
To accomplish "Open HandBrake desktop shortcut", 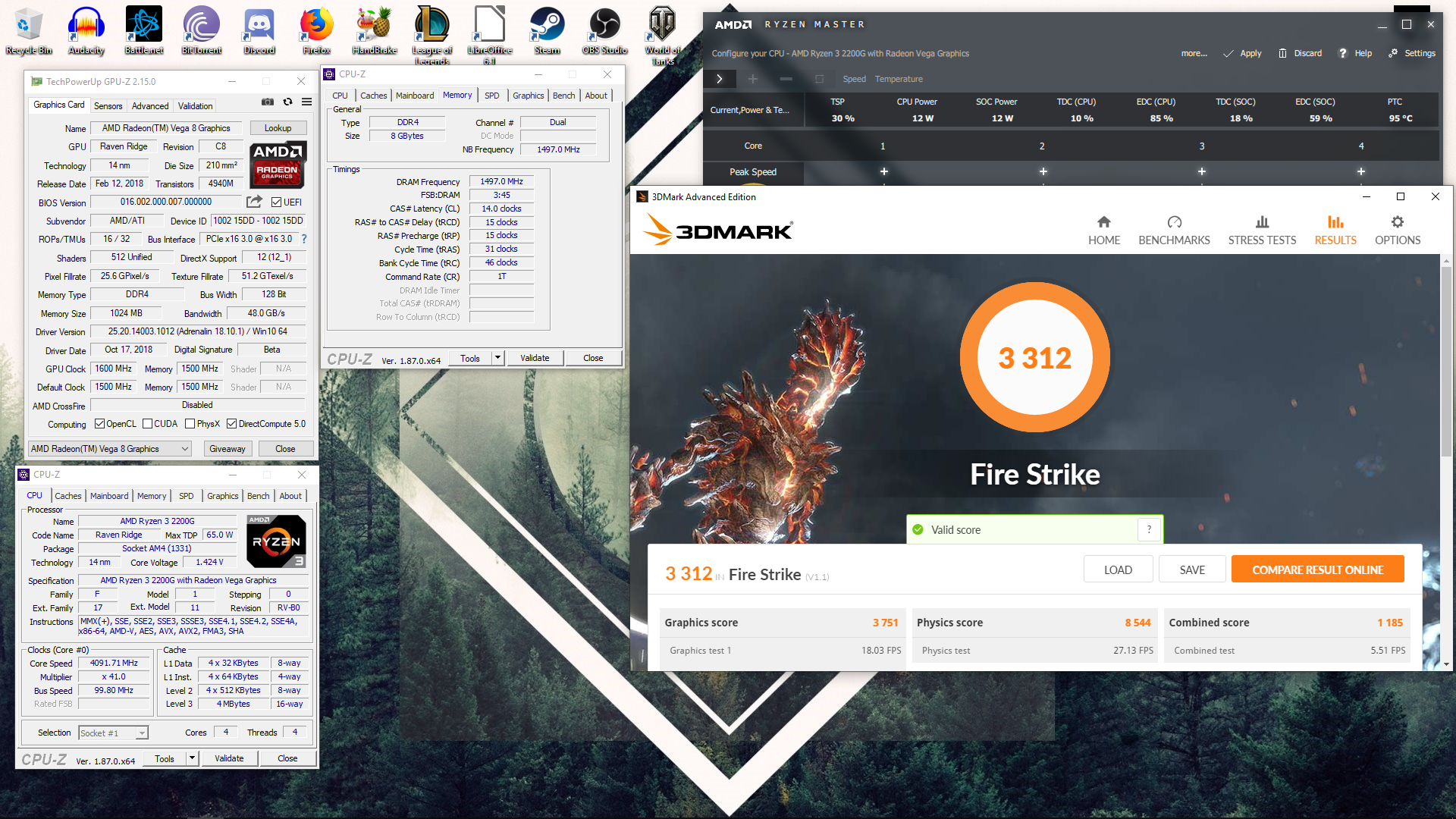I will [375, 30].
